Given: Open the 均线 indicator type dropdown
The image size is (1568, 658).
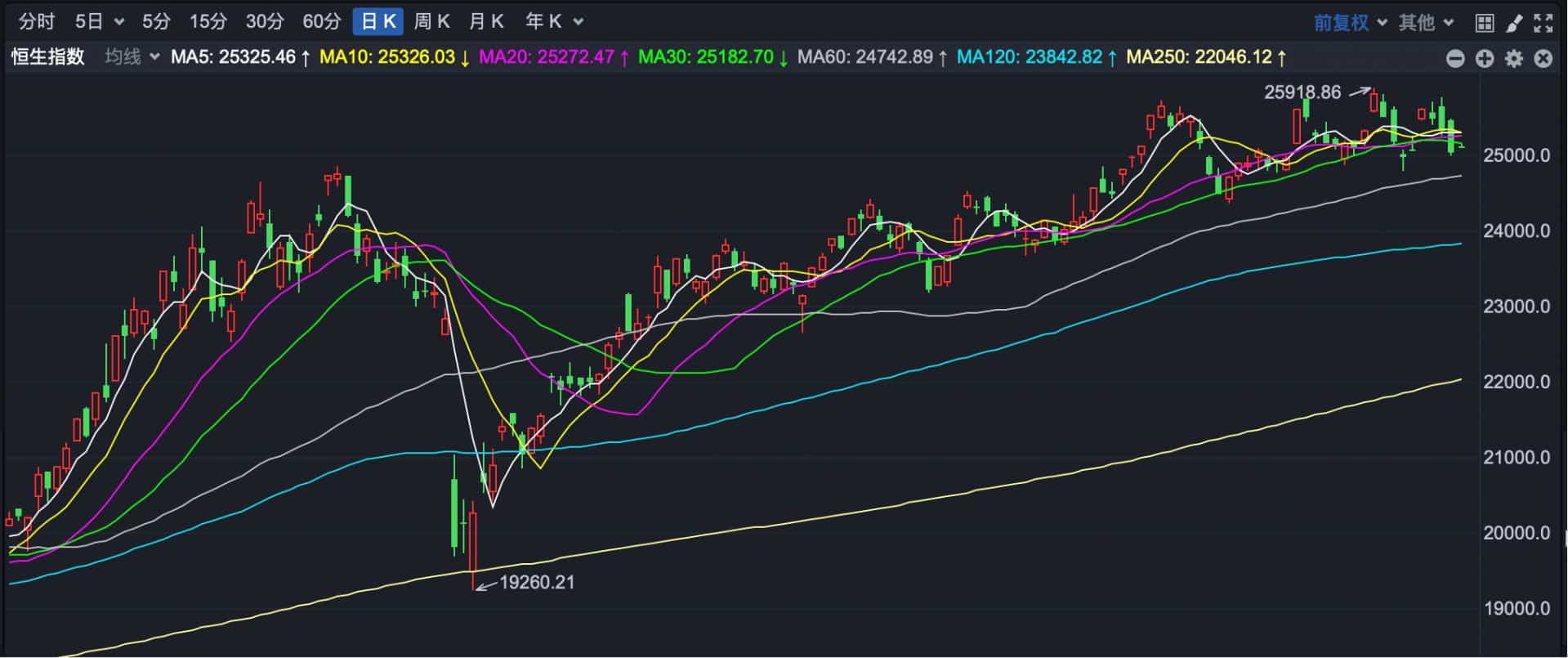Looking at the screenshot, I should 132,57.
